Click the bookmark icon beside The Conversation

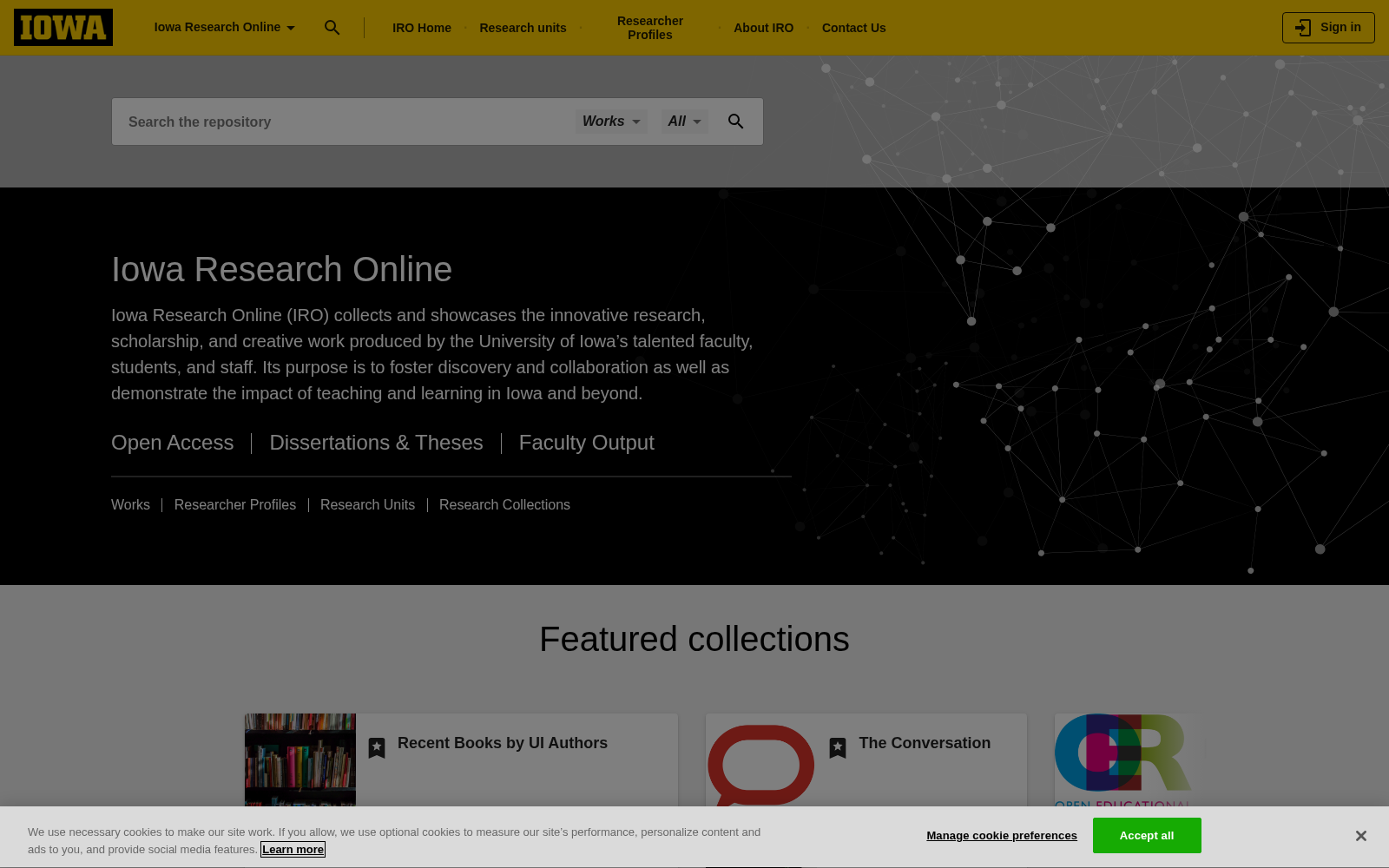tap(838, 747)
